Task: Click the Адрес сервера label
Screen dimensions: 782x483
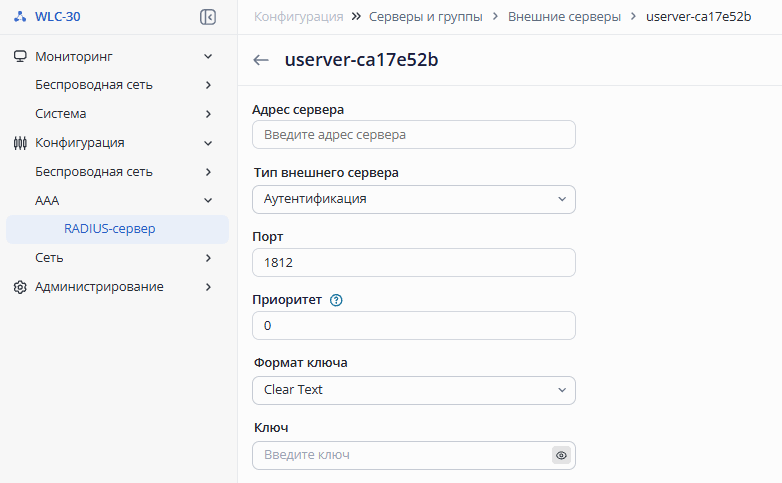Action: pyautogui.click(x=298, y=110)
